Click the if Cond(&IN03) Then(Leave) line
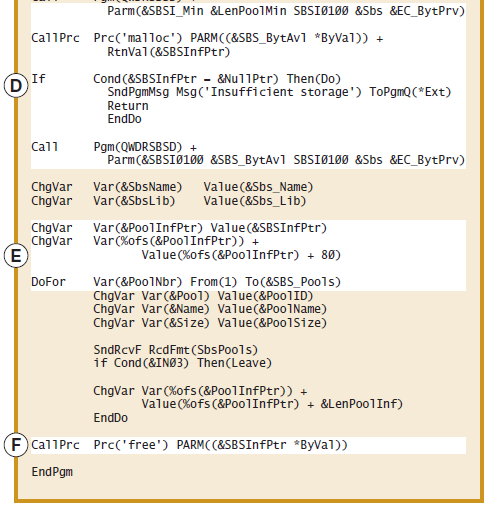497x513 pixels. (183, 363)
